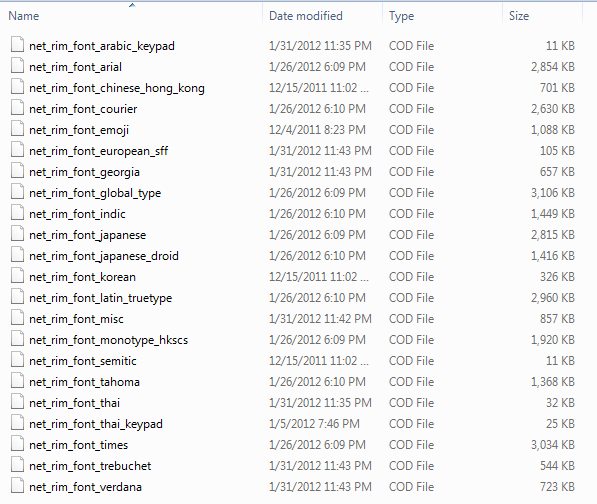
Task: Click the net_rim_font_latin_truetype entry name
Action: pos(101,298)
